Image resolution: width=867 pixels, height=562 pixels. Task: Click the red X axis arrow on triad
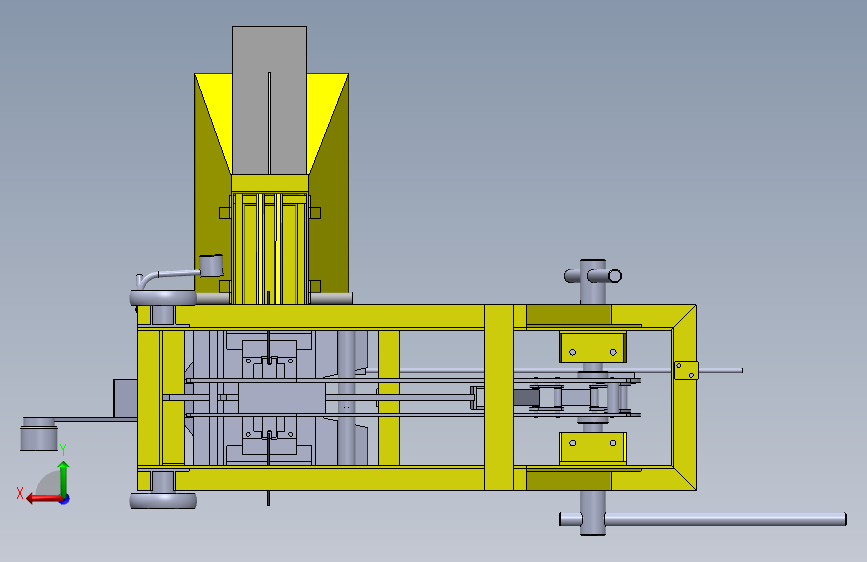tap(42, 499)
